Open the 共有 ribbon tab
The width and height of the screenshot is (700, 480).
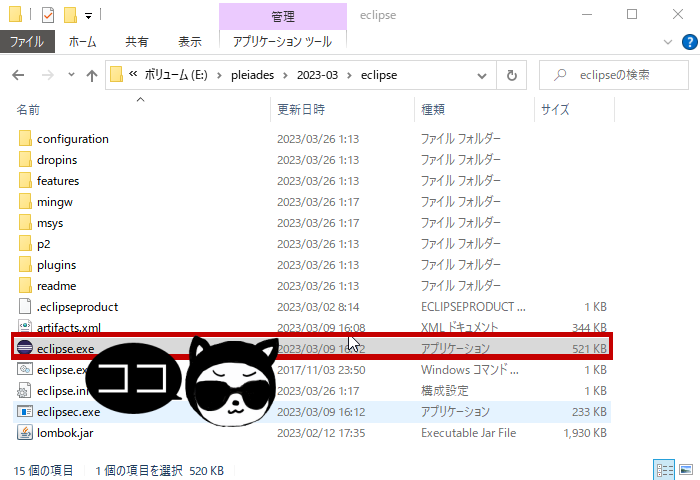pos(136,42)
